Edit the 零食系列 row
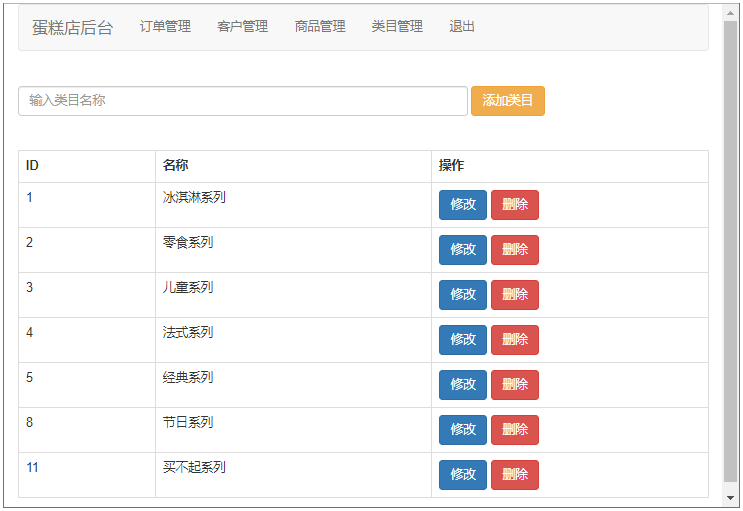The image size is (743, 511). 462,250
